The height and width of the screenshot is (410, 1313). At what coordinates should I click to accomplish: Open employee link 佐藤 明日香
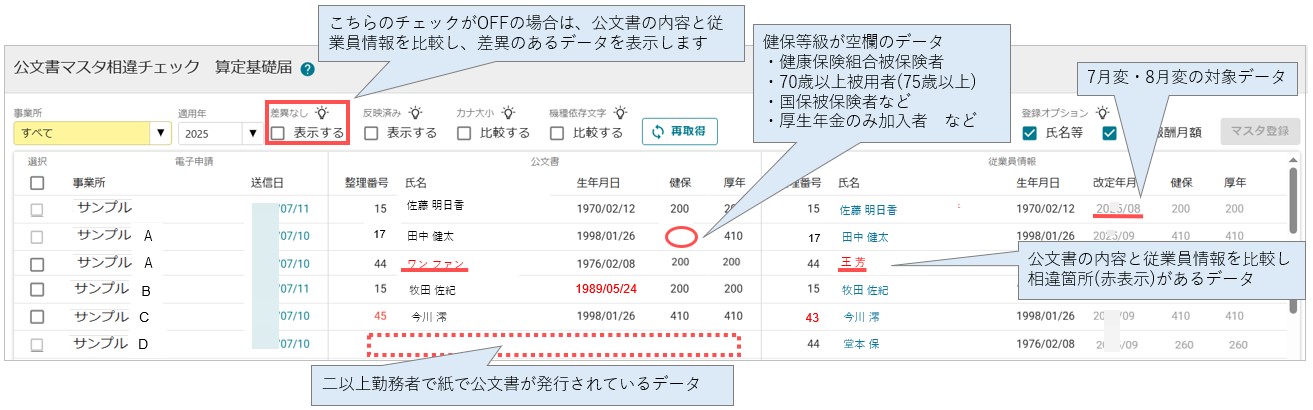(869, 209)
